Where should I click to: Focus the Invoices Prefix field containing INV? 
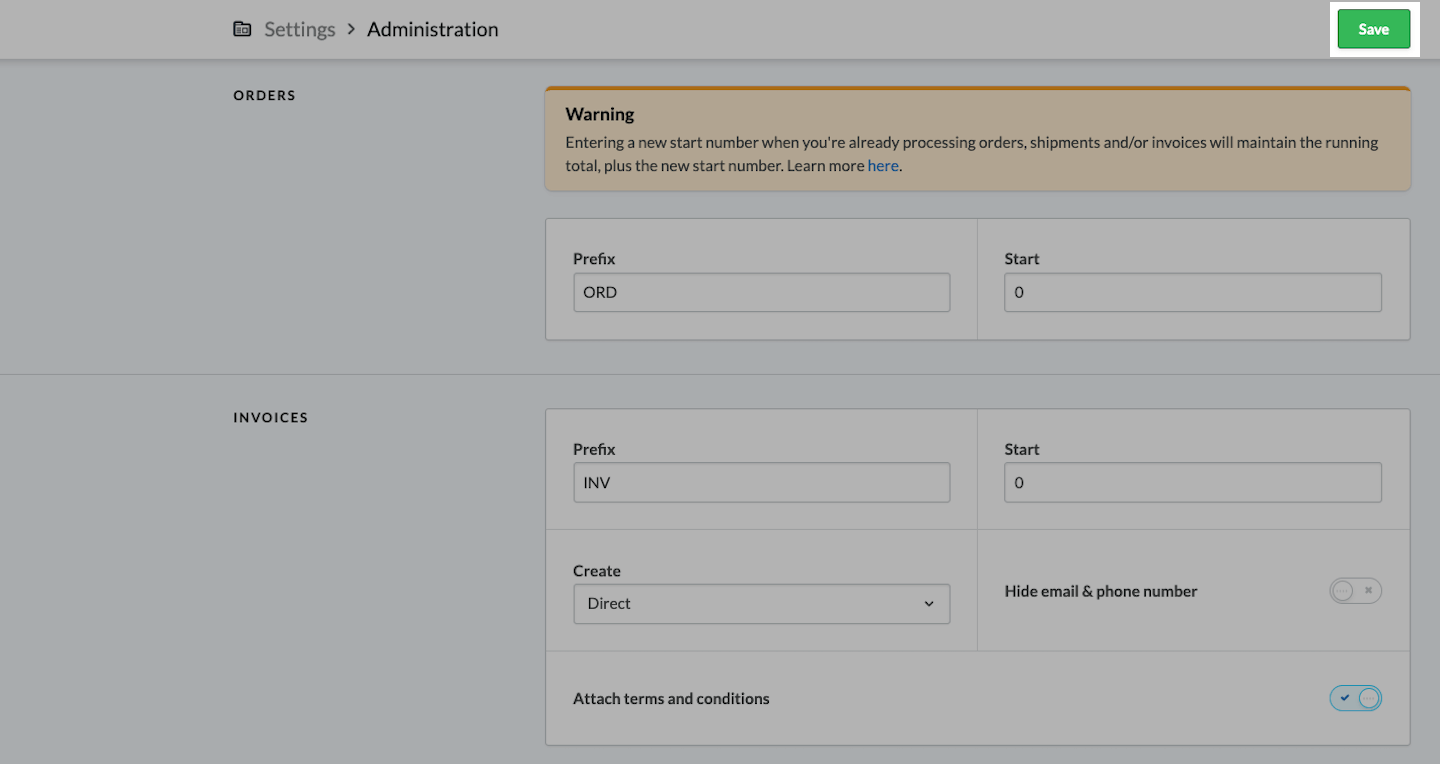(761, 482)
